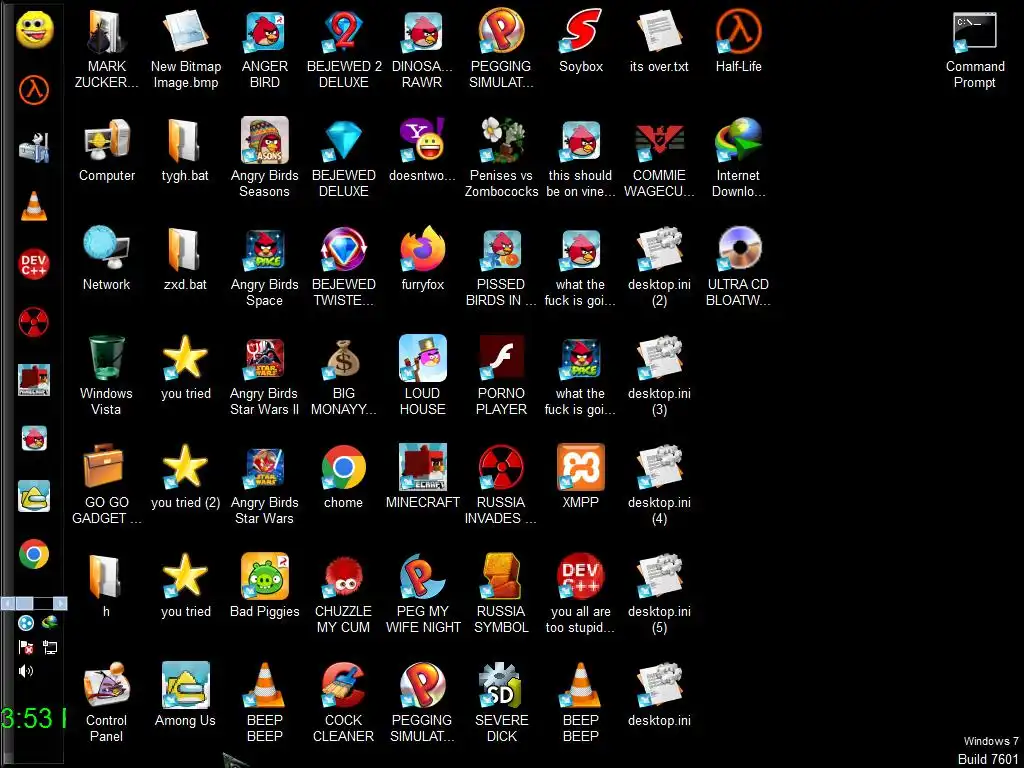Open the smiley-face Start button
This screenshot has height=768, width=1024.
tap(35, 29)
